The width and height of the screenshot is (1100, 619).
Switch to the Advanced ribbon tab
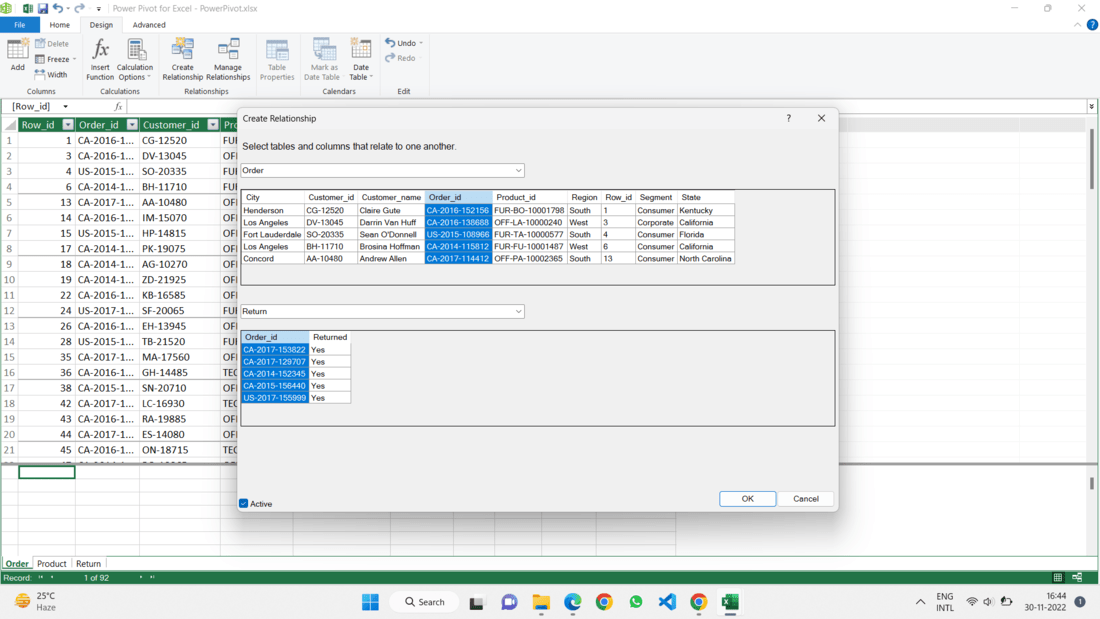149,25
